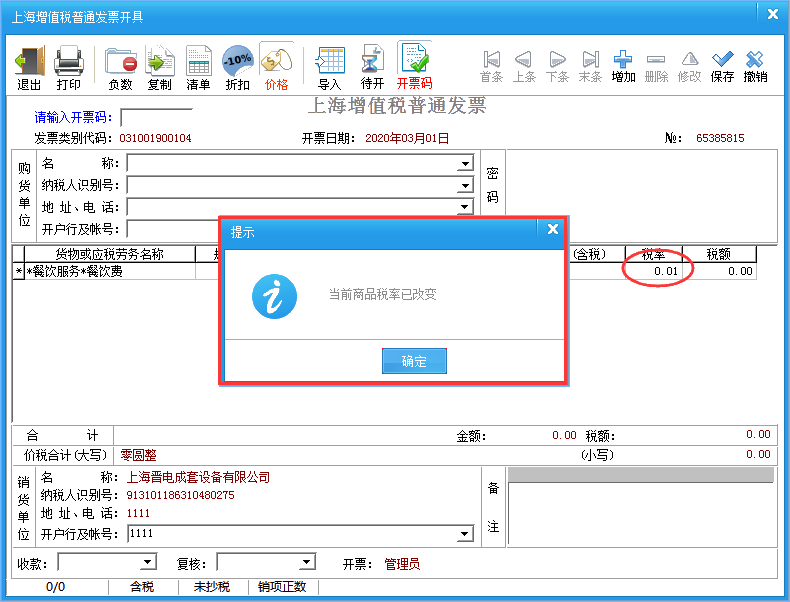
Task: Click the 税额 cell in the 餐饮费 row
Action: tap(719, 271)
